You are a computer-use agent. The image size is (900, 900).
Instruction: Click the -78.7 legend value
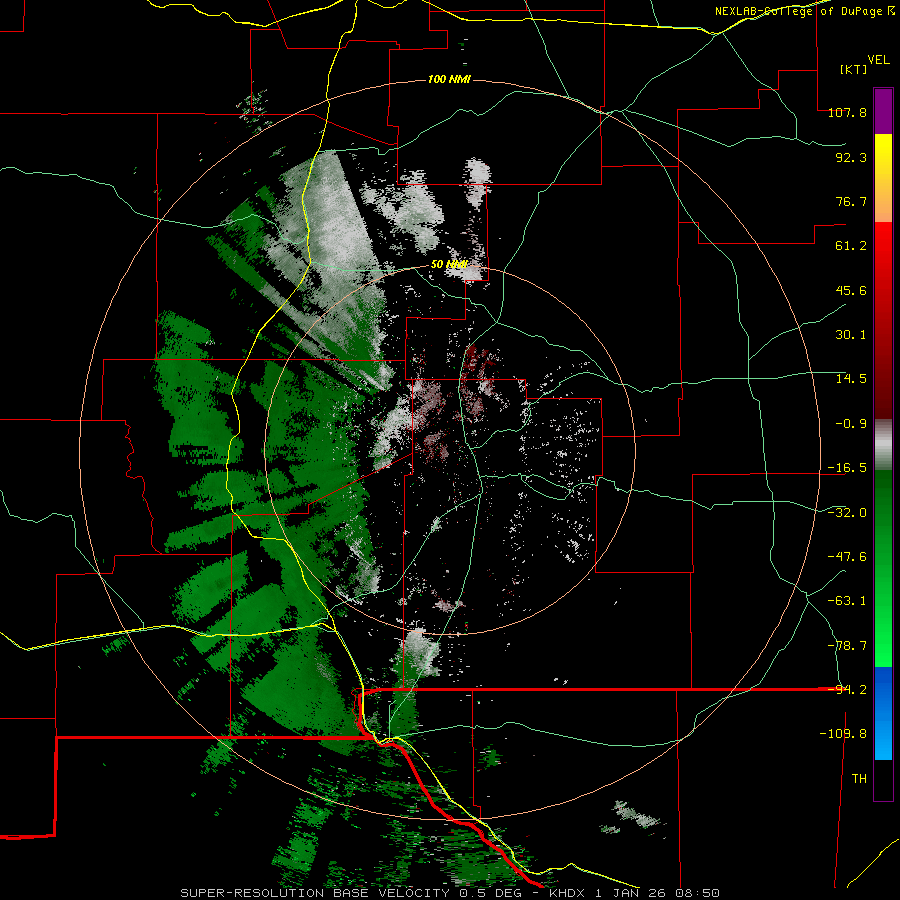(847, 646)
